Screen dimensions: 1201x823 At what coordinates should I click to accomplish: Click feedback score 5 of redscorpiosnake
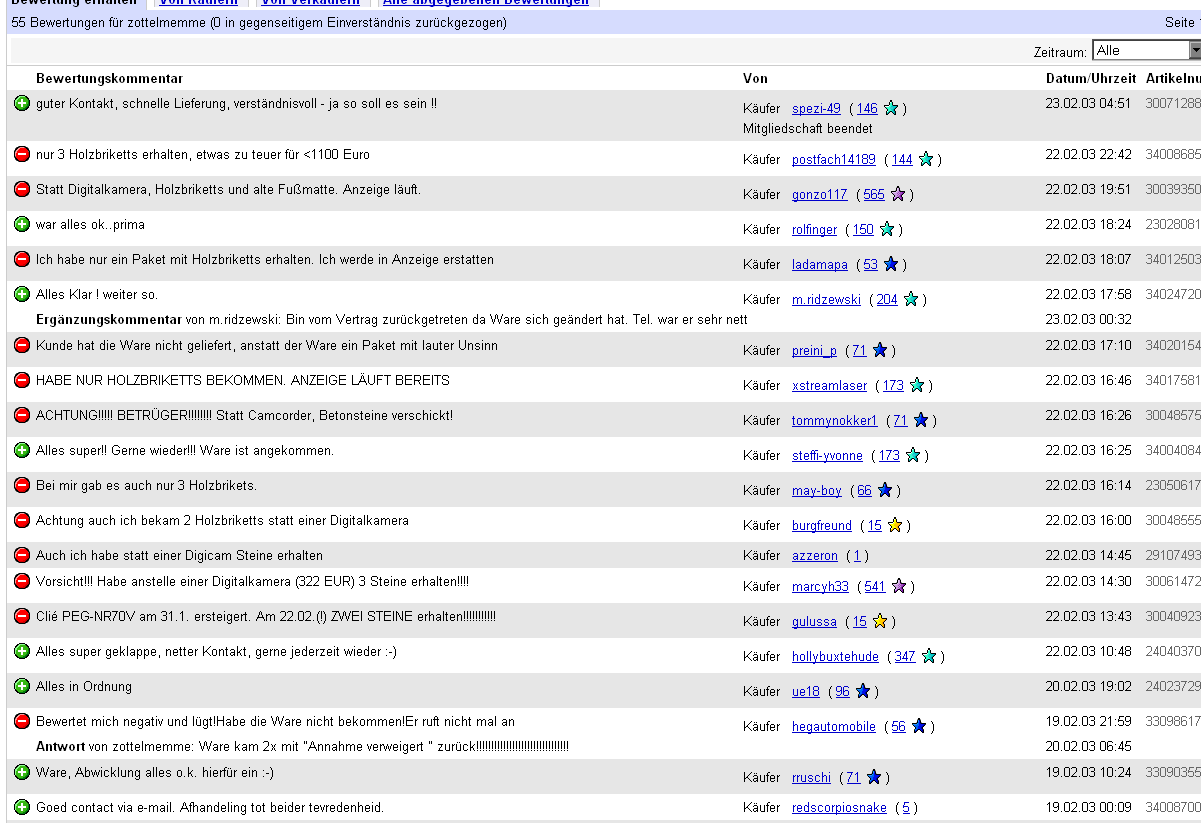pyautogui.click(x=906, y=808)
